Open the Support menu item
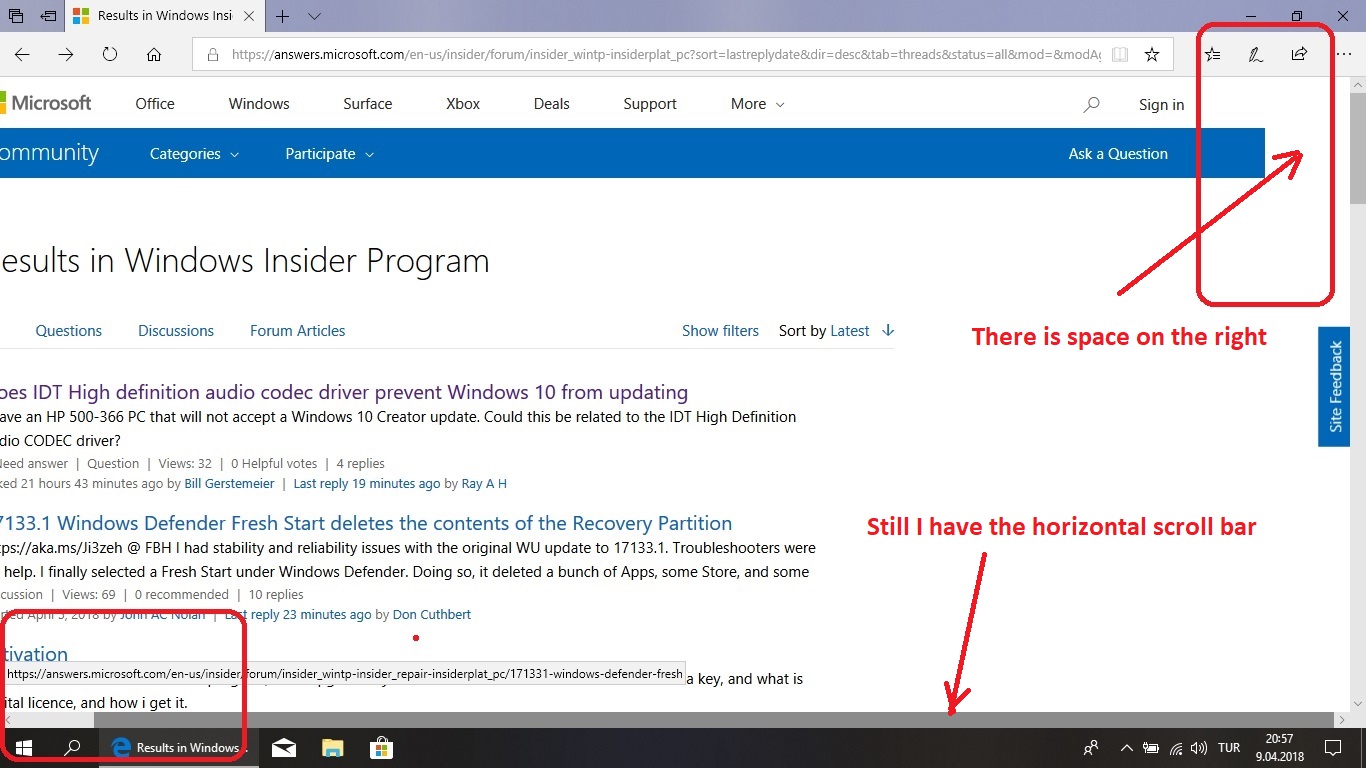The image size is (1366, 768). [650, 104]
